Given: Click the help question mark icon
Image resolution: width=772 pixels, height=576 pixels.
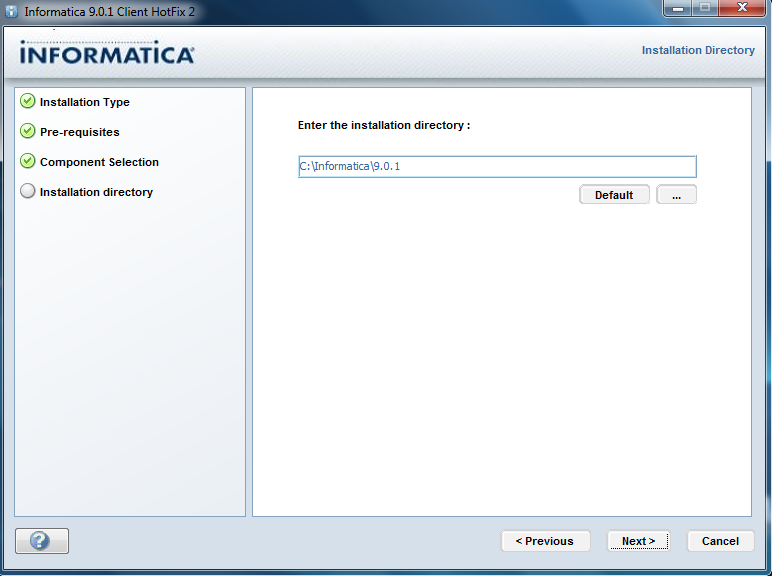Looking at the screenshot, I should 41,541.
